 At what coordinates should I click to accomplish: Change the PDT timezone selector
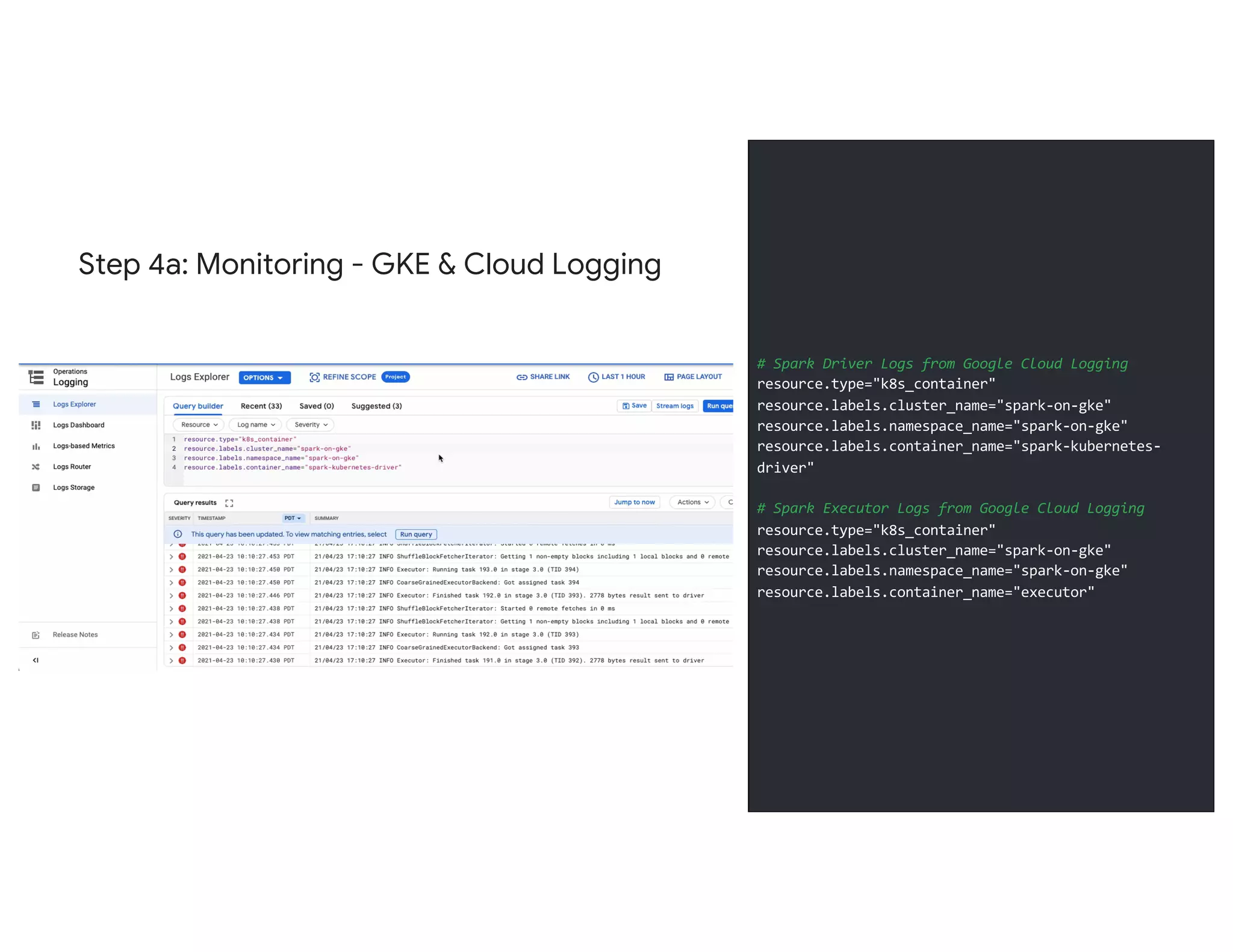[293, 518]
